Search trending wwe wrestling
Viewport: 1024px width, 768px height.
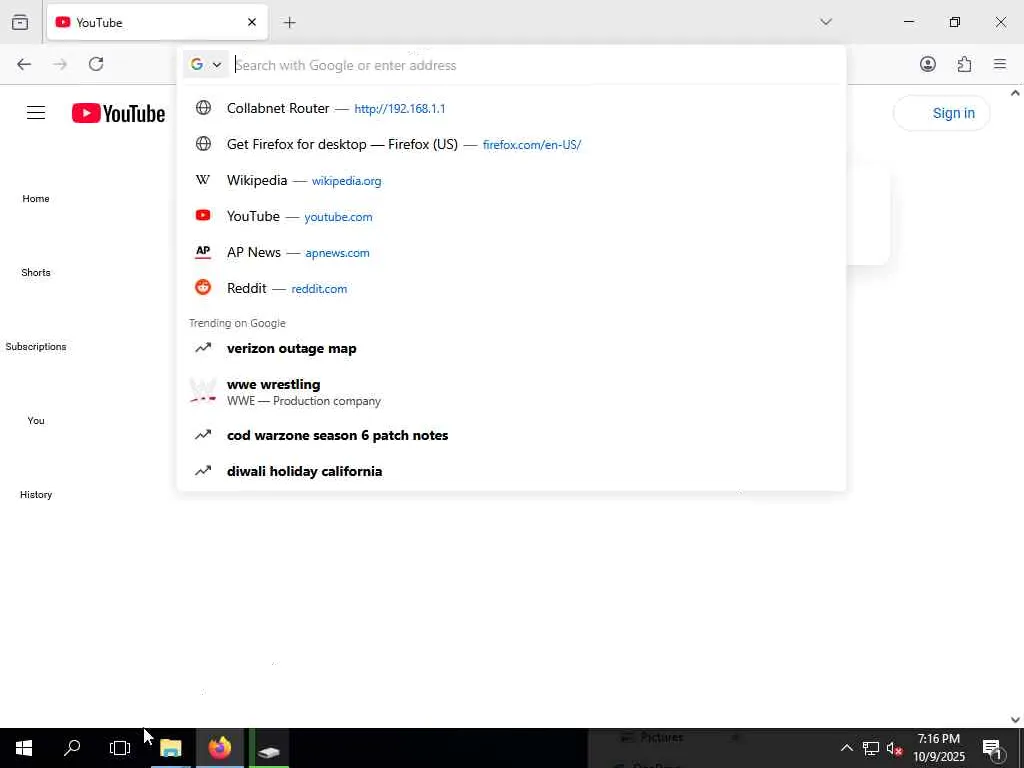pos(511,392)
